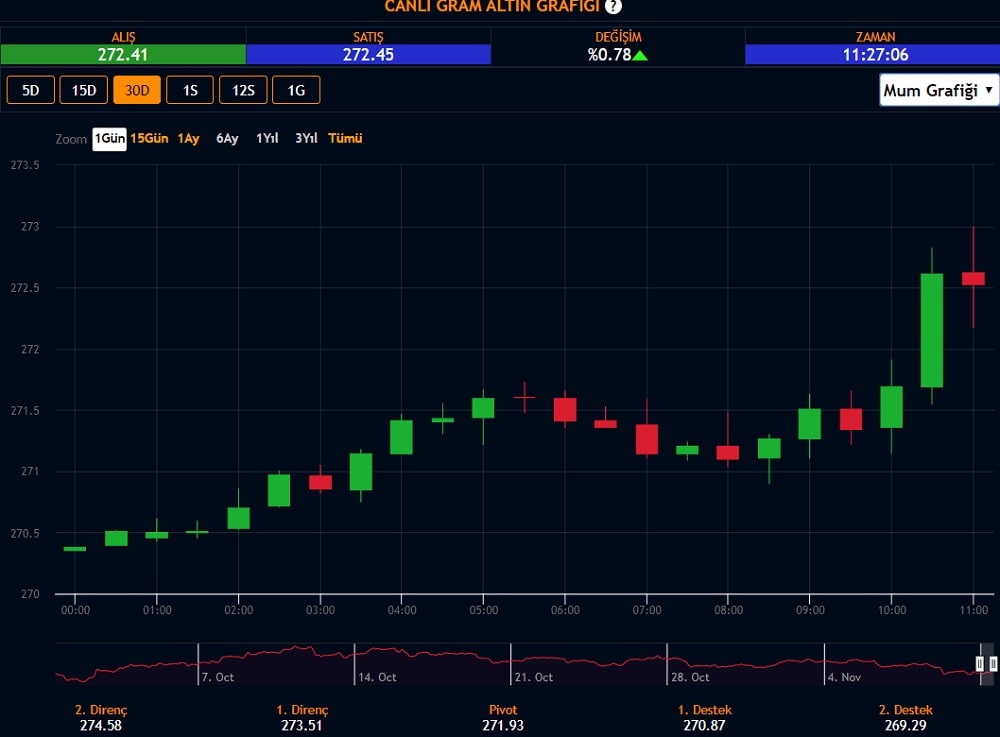The width and height of the screenshot is (1000, 737).
Task: Switch to the 12S interval
Action: (x=243, y=90)
